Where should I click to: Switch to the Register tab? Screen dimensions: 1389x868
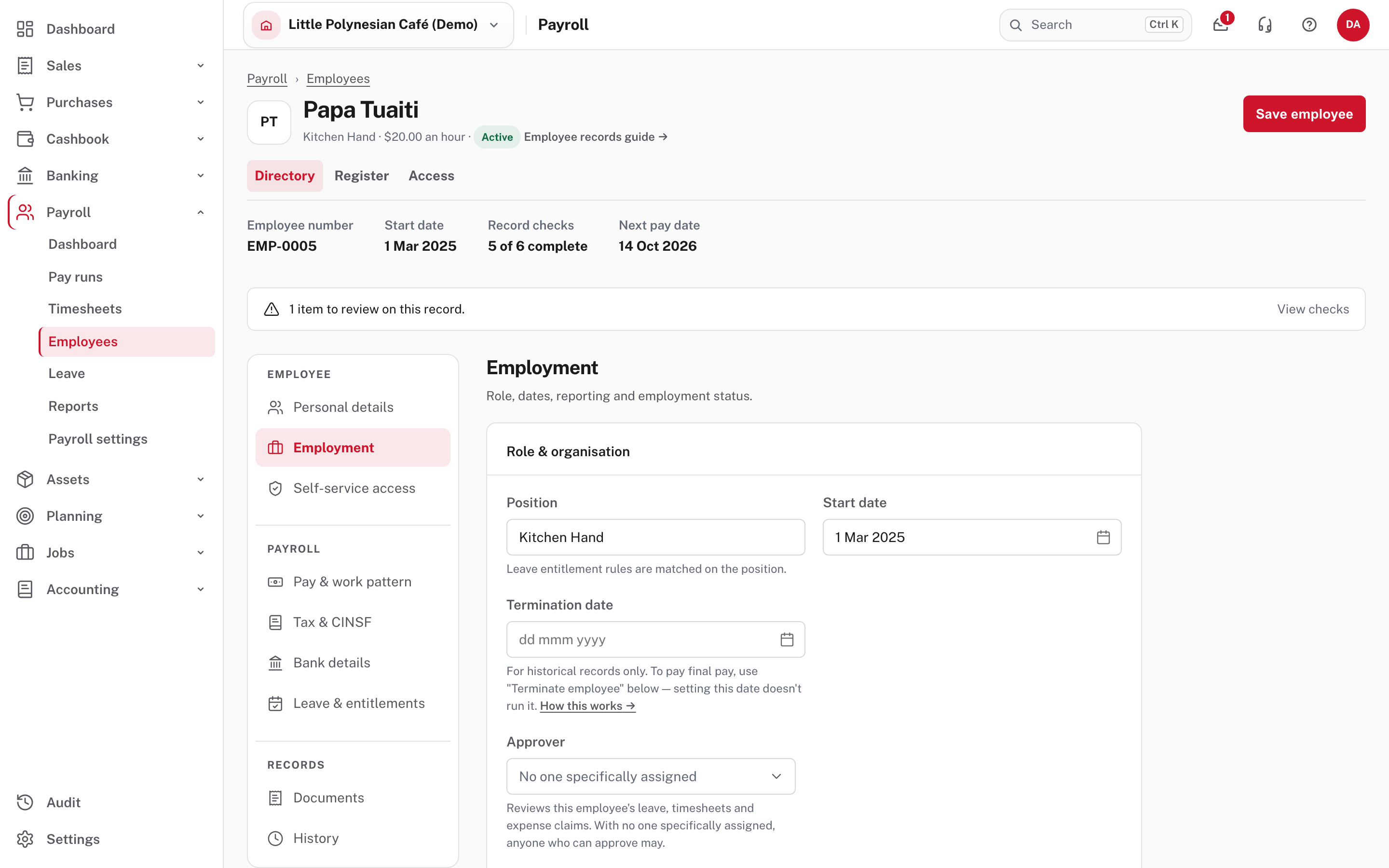coord(362,176)
